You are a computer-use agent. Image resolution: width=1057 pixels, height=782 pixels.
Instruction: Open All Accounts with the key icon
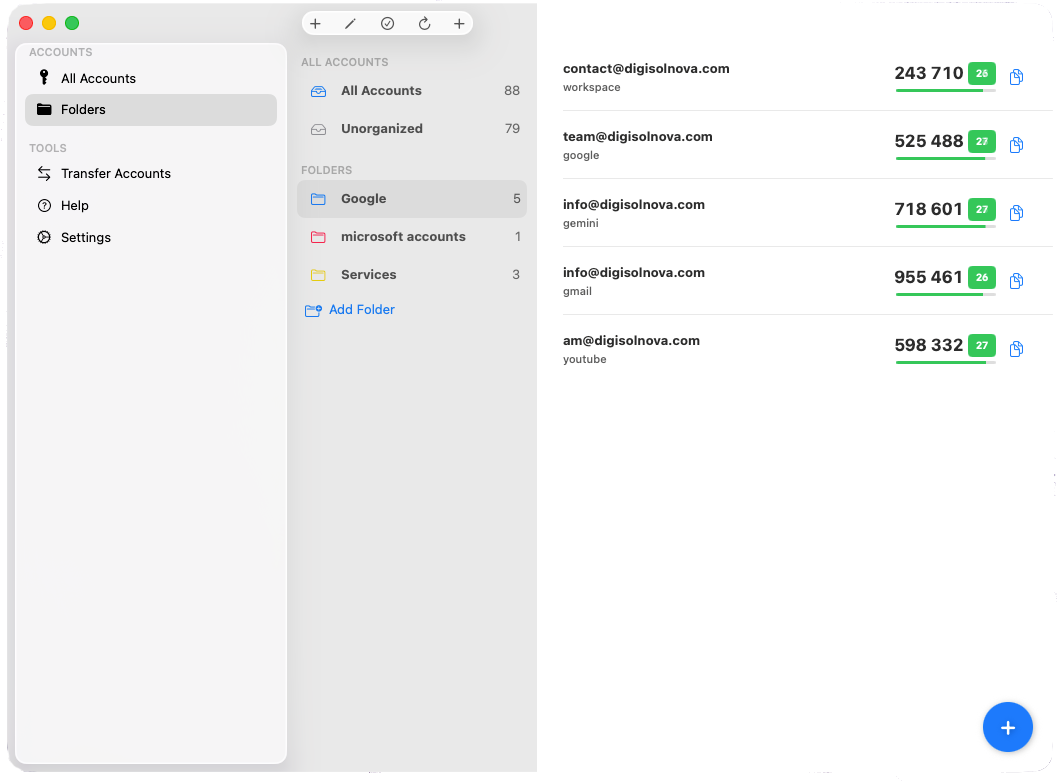pyautogui.click(x=98, y=78)
